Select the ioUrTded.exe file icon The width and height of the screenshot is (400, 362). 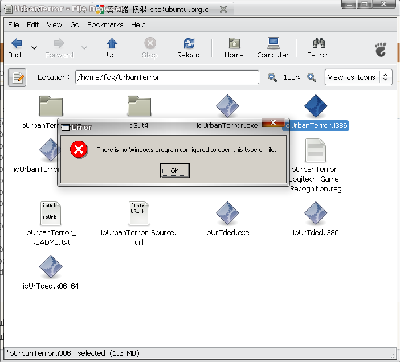(227, 213)
